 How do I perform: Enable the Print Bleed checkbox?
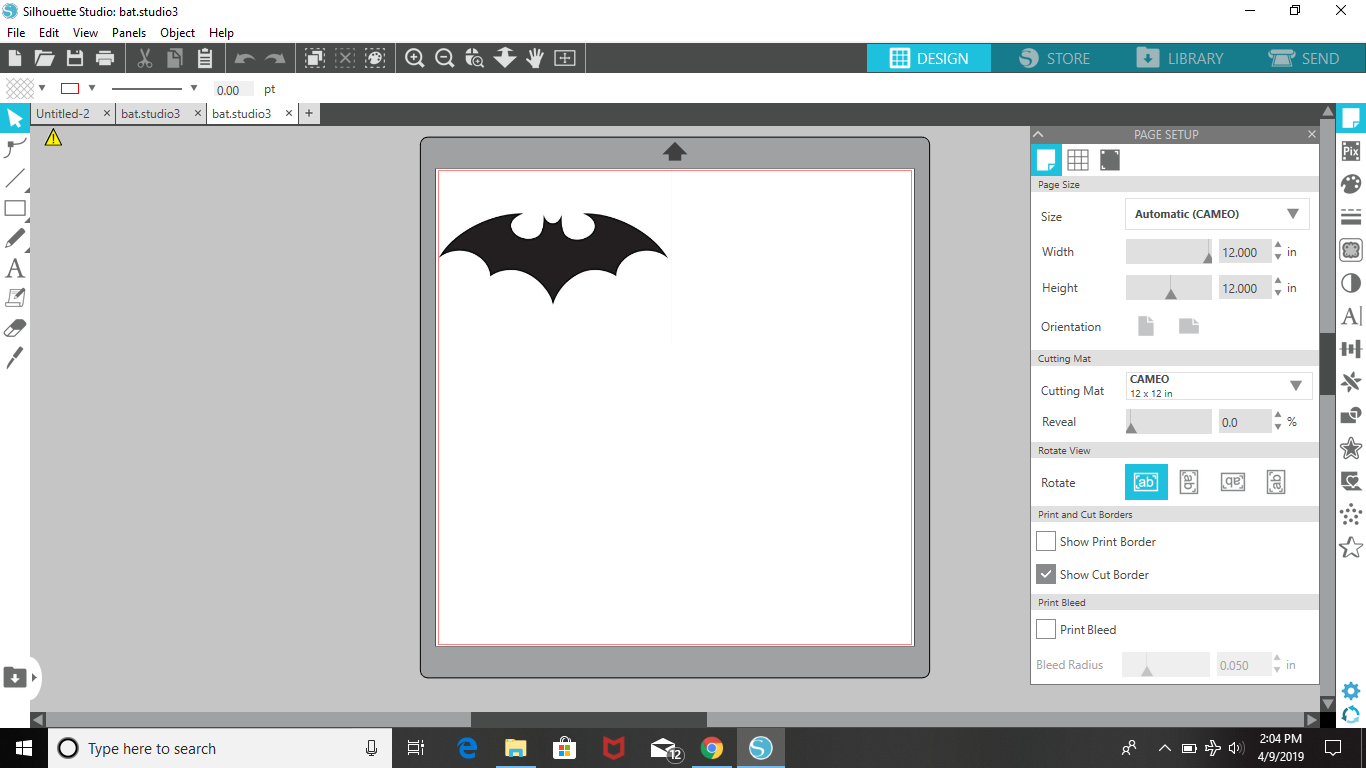point(1046,629)
